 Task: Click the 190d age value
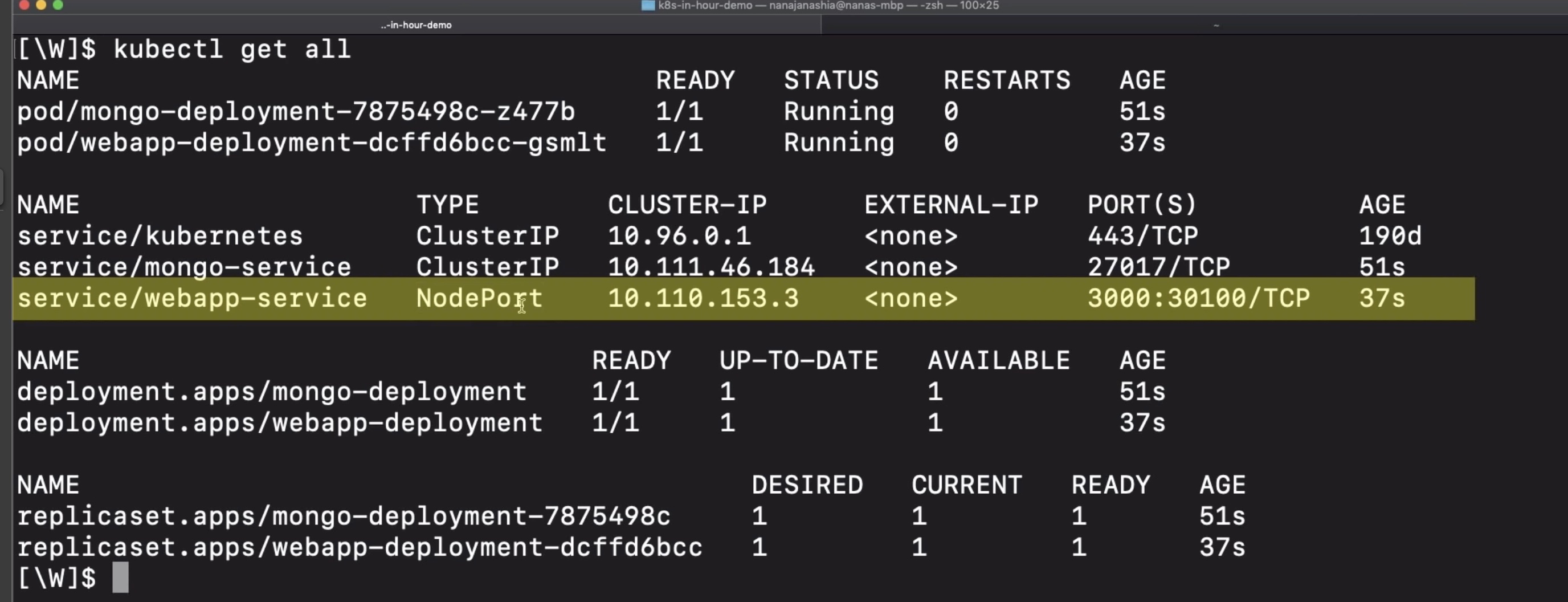1390,236
